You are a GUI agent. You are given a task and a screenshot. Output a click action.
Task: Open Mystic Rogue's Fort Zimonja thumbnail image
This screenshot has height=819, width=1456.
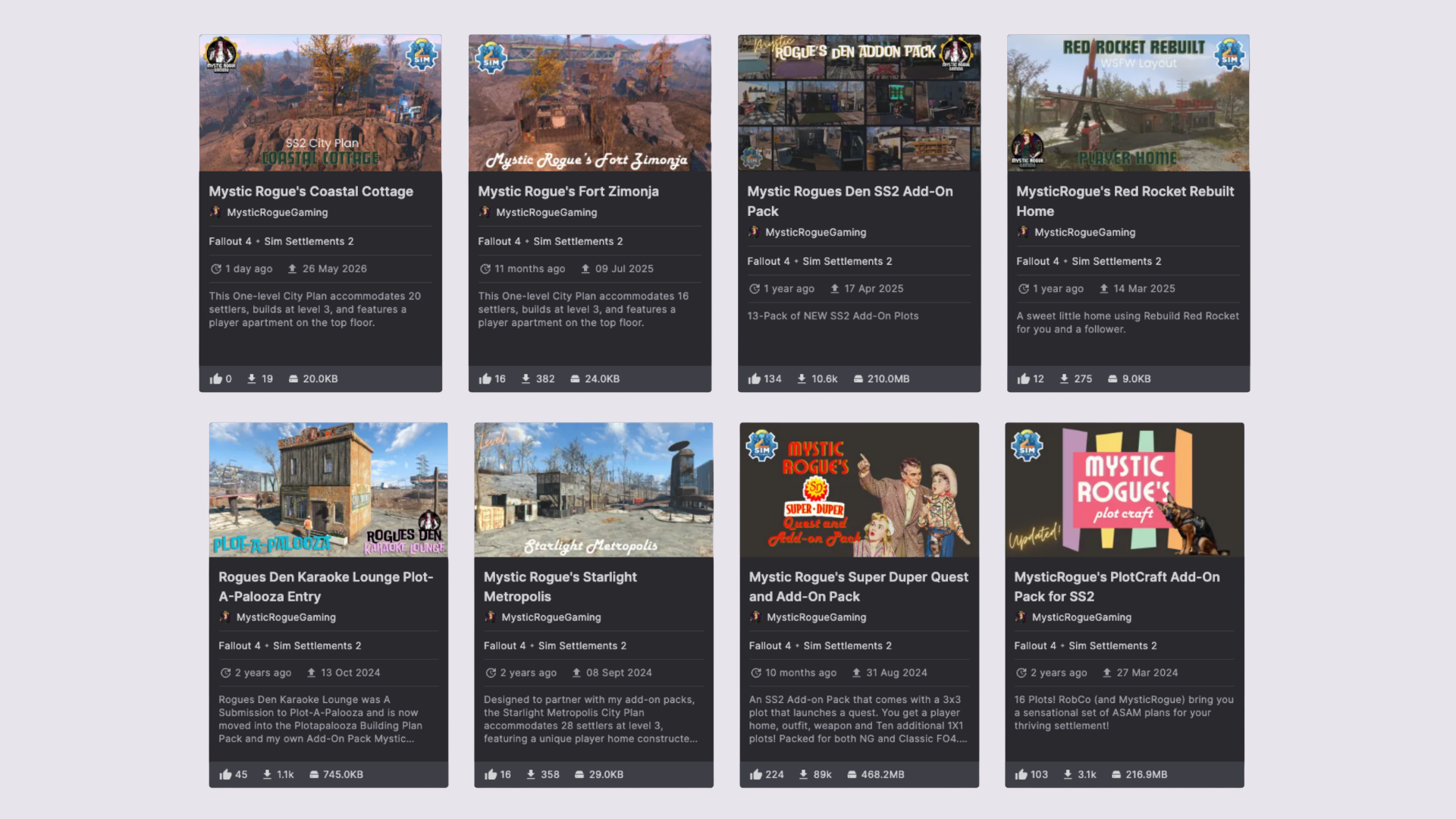pos(589,102)
